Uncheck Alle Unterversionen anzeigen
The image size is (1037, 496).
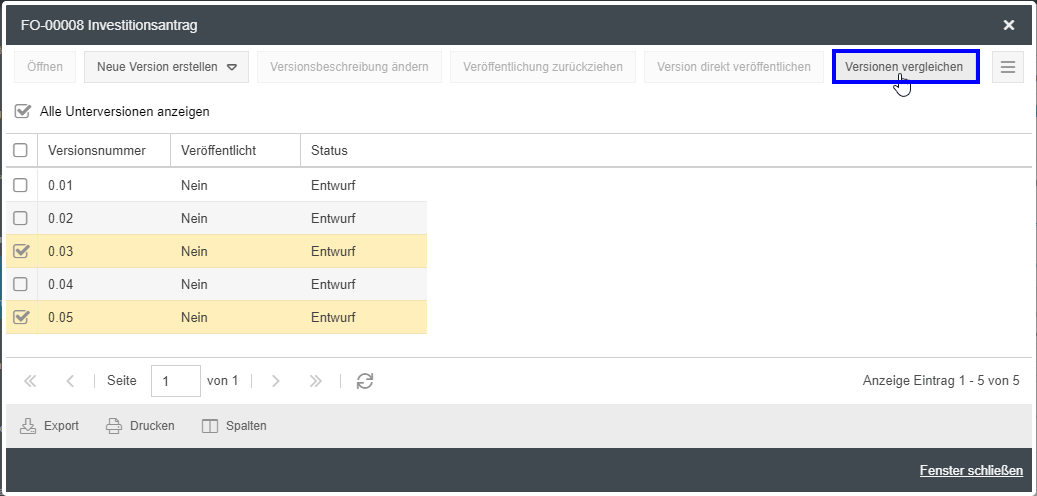(22, 111)
